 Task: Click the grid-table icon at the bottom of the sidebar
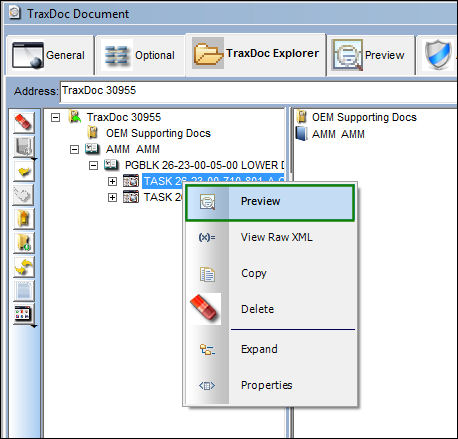click(x=24, y=314)
